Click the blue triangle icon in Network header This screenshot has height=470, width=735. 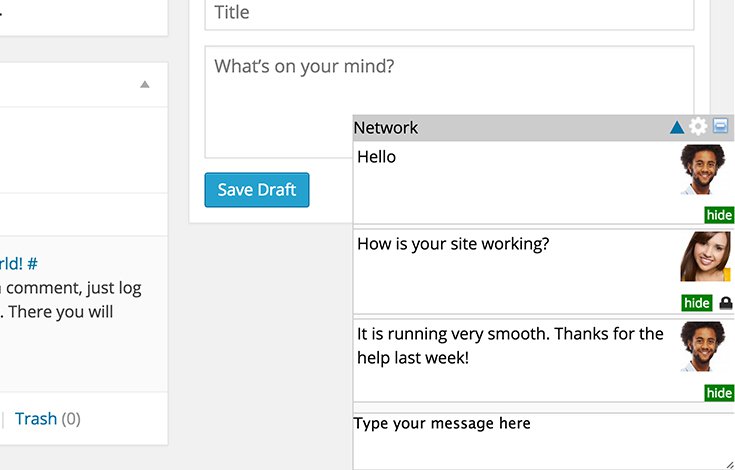tap(677, 127)
